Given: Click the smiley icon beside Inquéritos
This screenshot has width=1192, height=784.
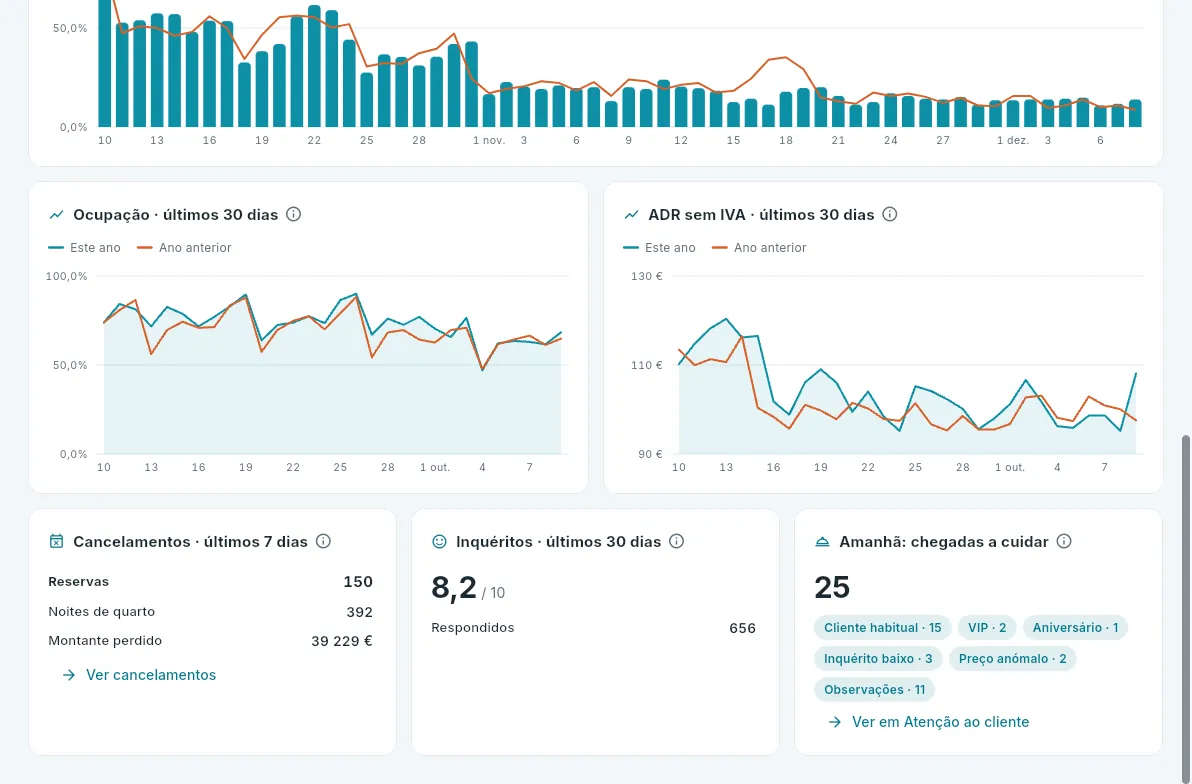Looking at the screenshot, I should tap(439, 541).
